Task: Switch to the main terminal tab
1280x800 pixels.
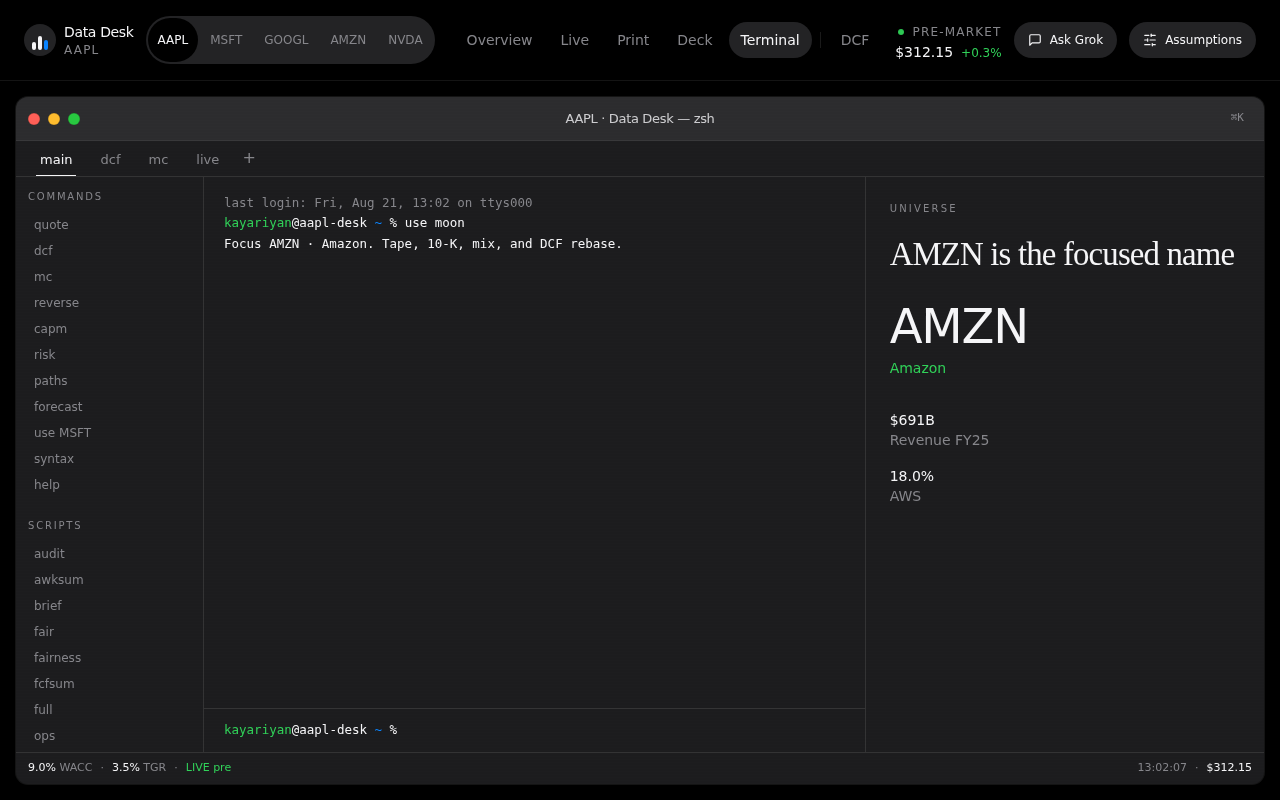Action: (56, 159)
